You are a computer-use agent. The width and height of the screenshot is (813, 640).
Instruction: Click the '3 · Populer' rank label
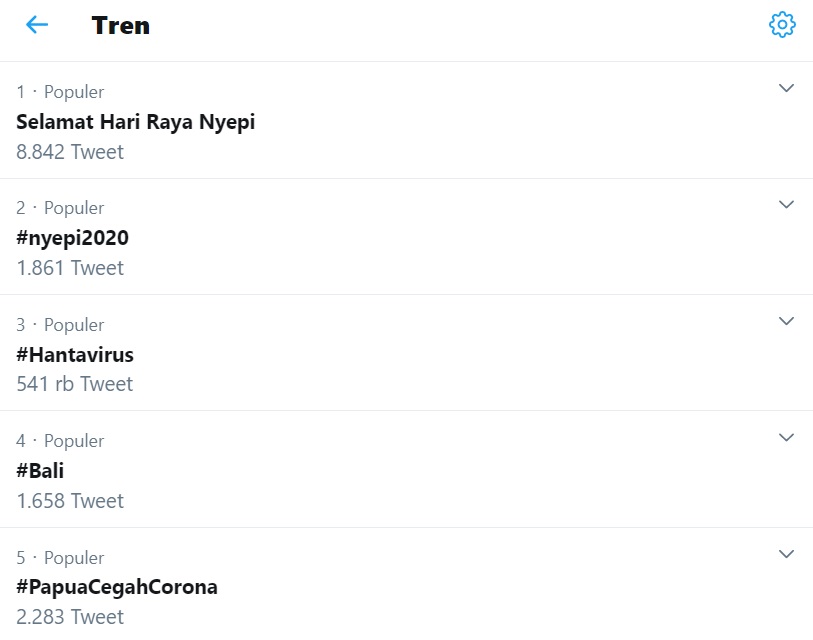click(60, 325)
